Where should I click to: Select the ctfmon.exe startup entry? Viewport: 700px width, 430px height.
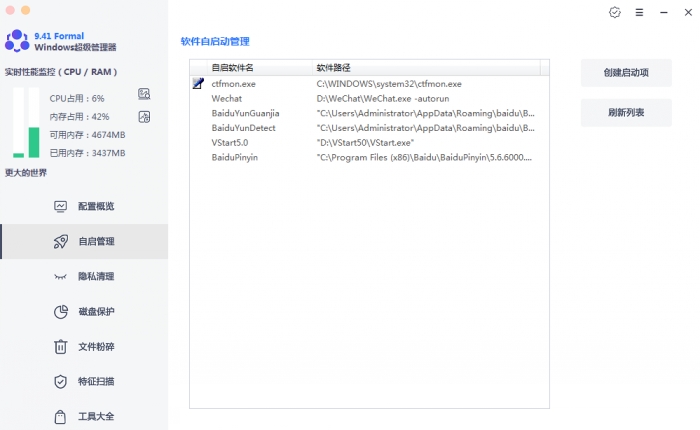click(x=369, y=83)
